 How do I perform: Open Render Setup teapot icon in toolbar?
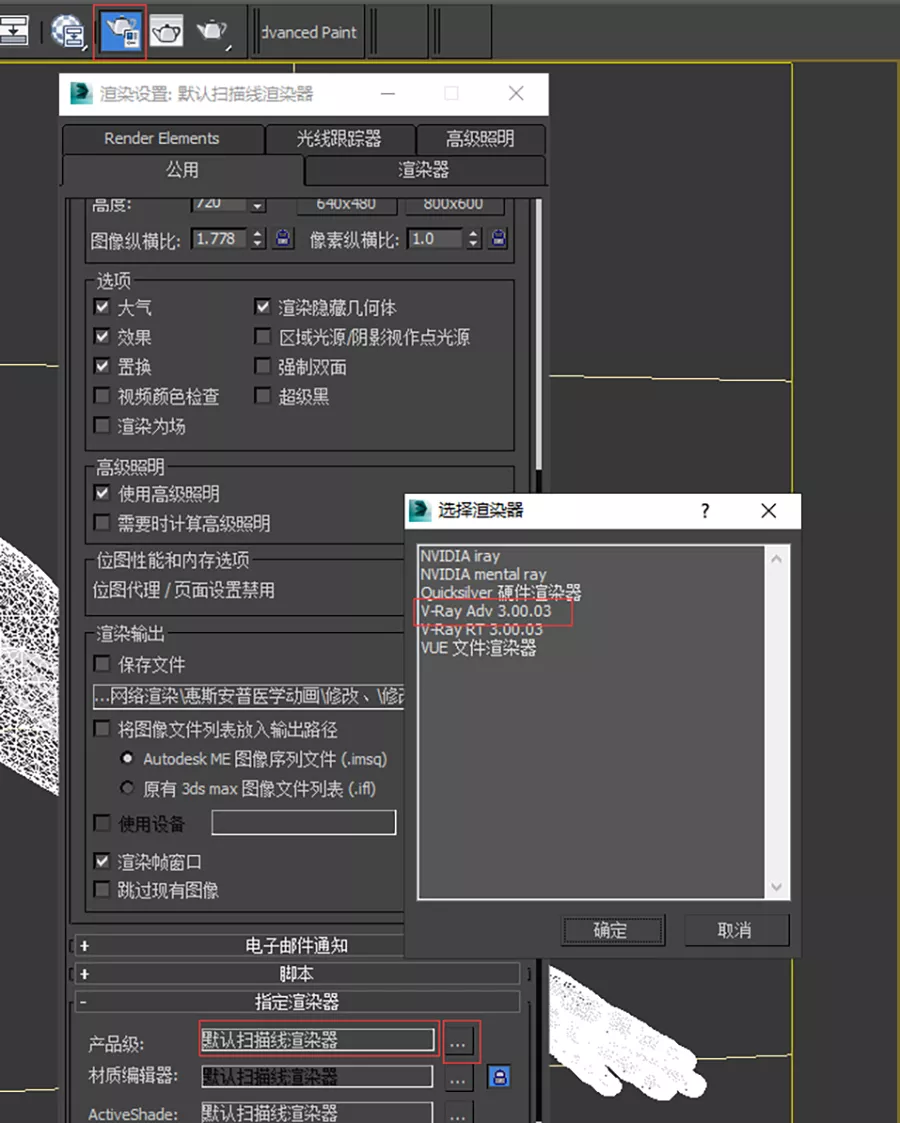tap(120, 32)
